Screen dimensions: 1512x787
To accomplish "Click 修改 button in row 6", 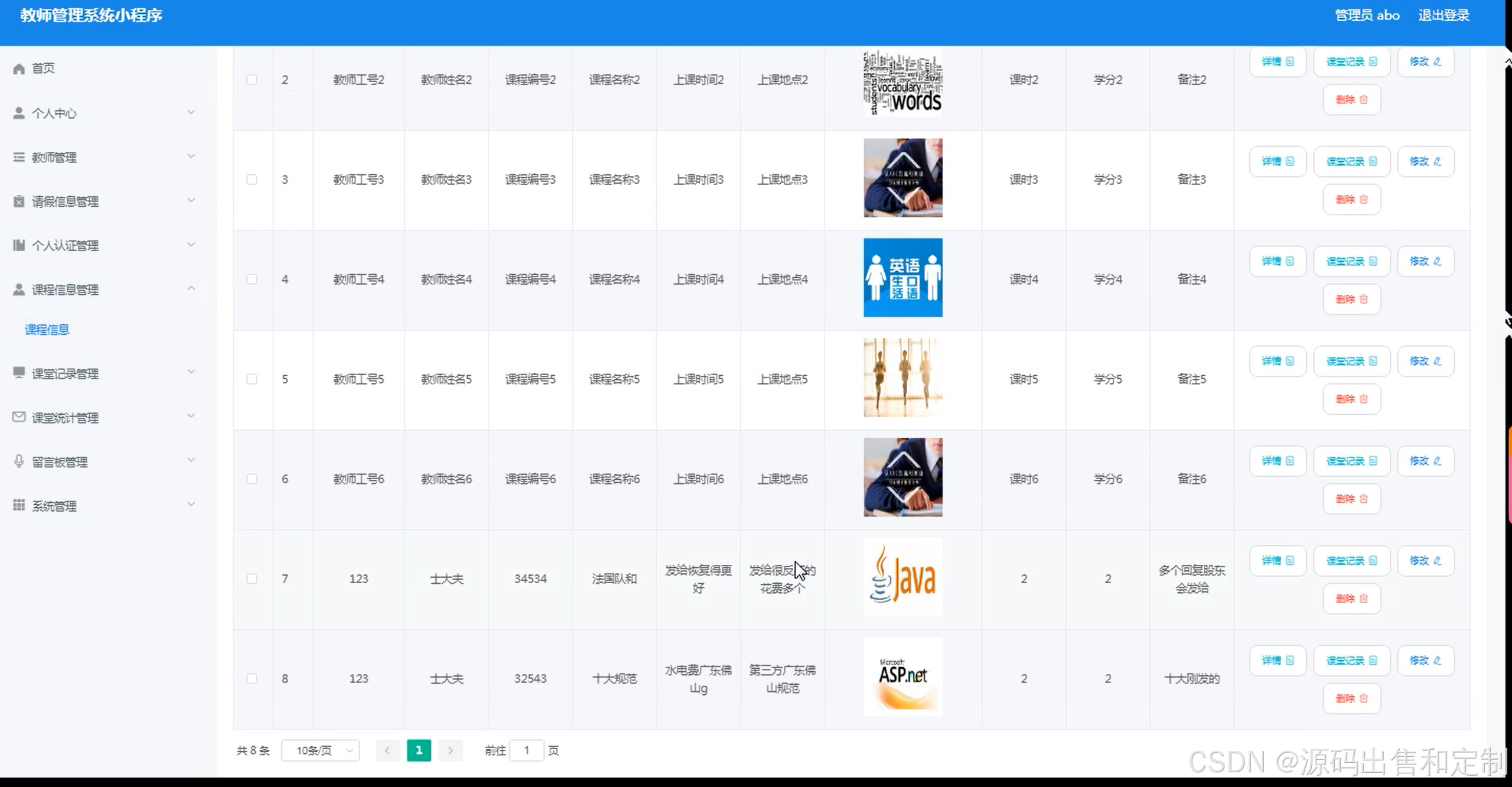I will tap(1425, 461).
